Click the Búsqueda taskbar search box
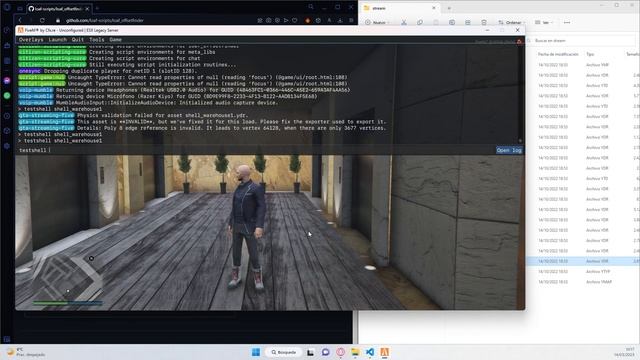 tap(284, 352)
